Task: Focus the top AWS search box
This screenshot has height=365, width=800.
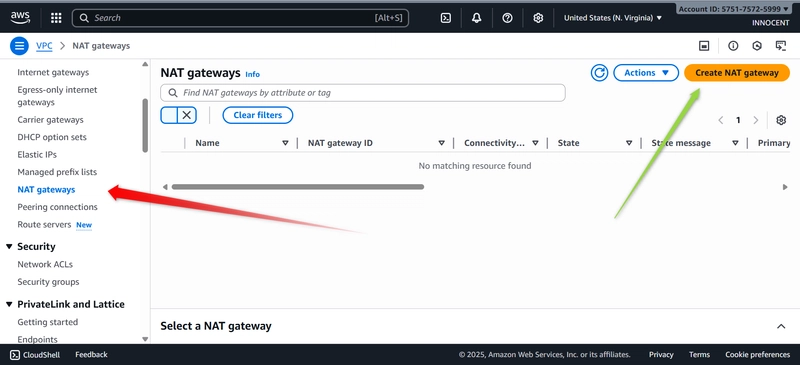Action: coord(240,18)
